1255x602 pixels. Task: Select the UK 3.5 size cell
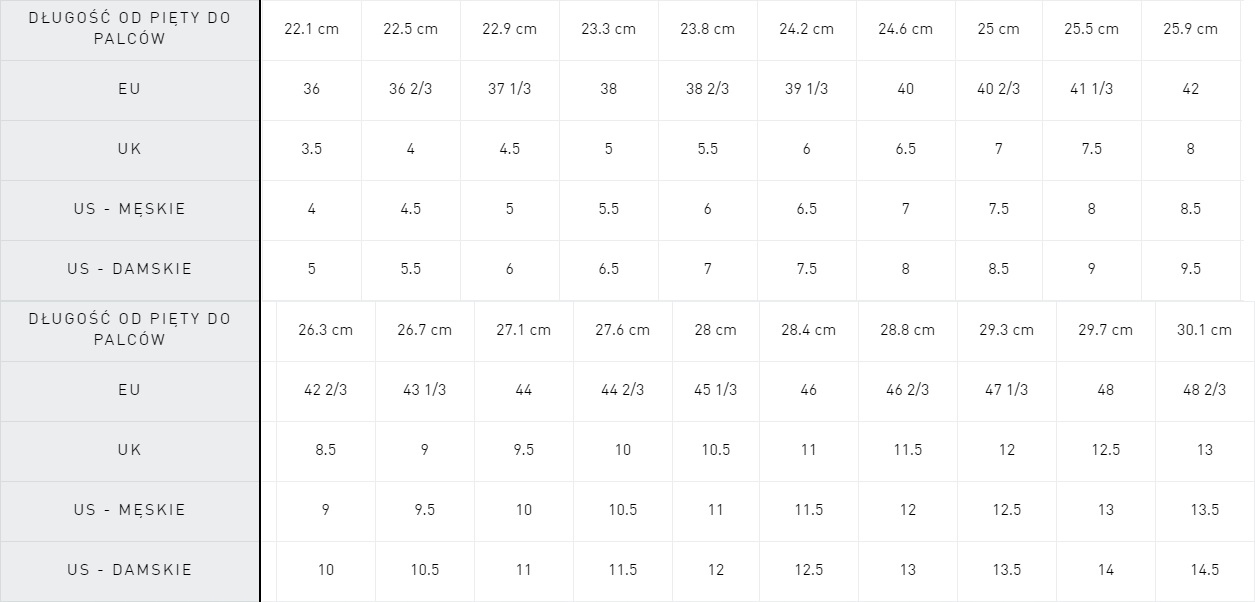click(311, 149)
